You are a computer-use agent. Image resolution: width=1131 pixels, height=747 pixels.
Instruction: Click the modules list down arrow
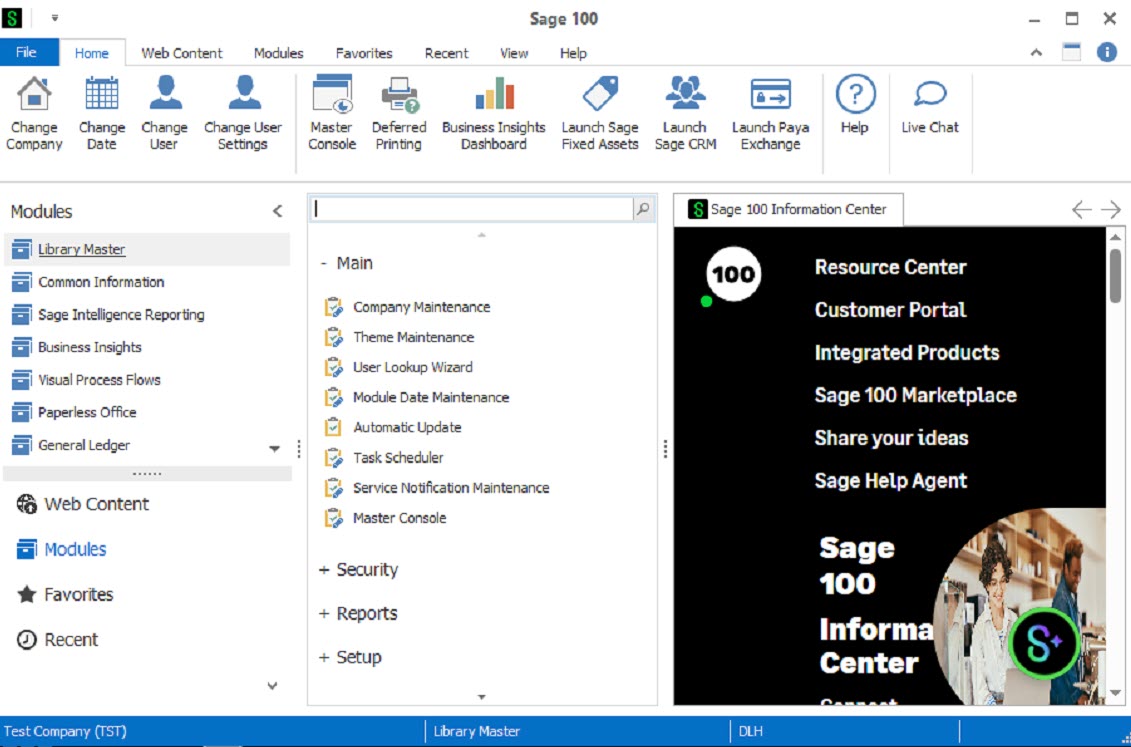pyautogui.click(x=274, y=448)
